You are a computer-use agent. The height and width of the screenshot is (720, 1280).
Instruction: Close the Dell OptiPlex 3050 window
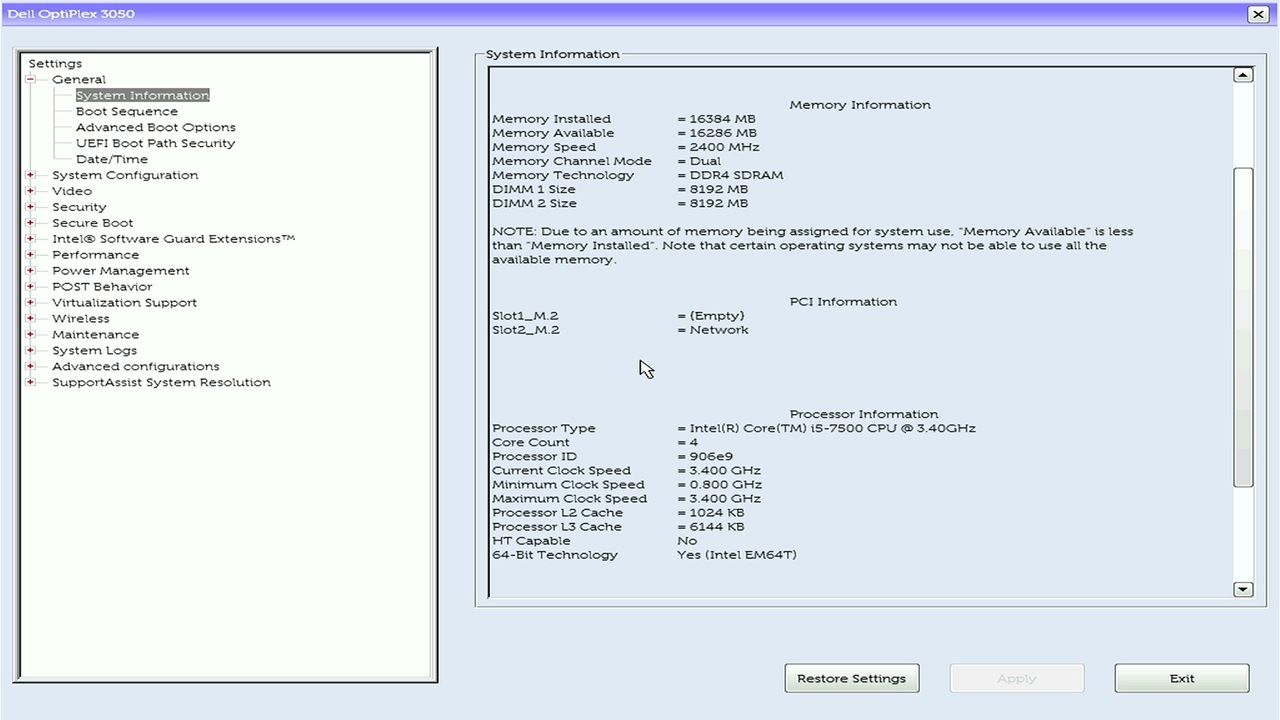[x=1258, y=14]
